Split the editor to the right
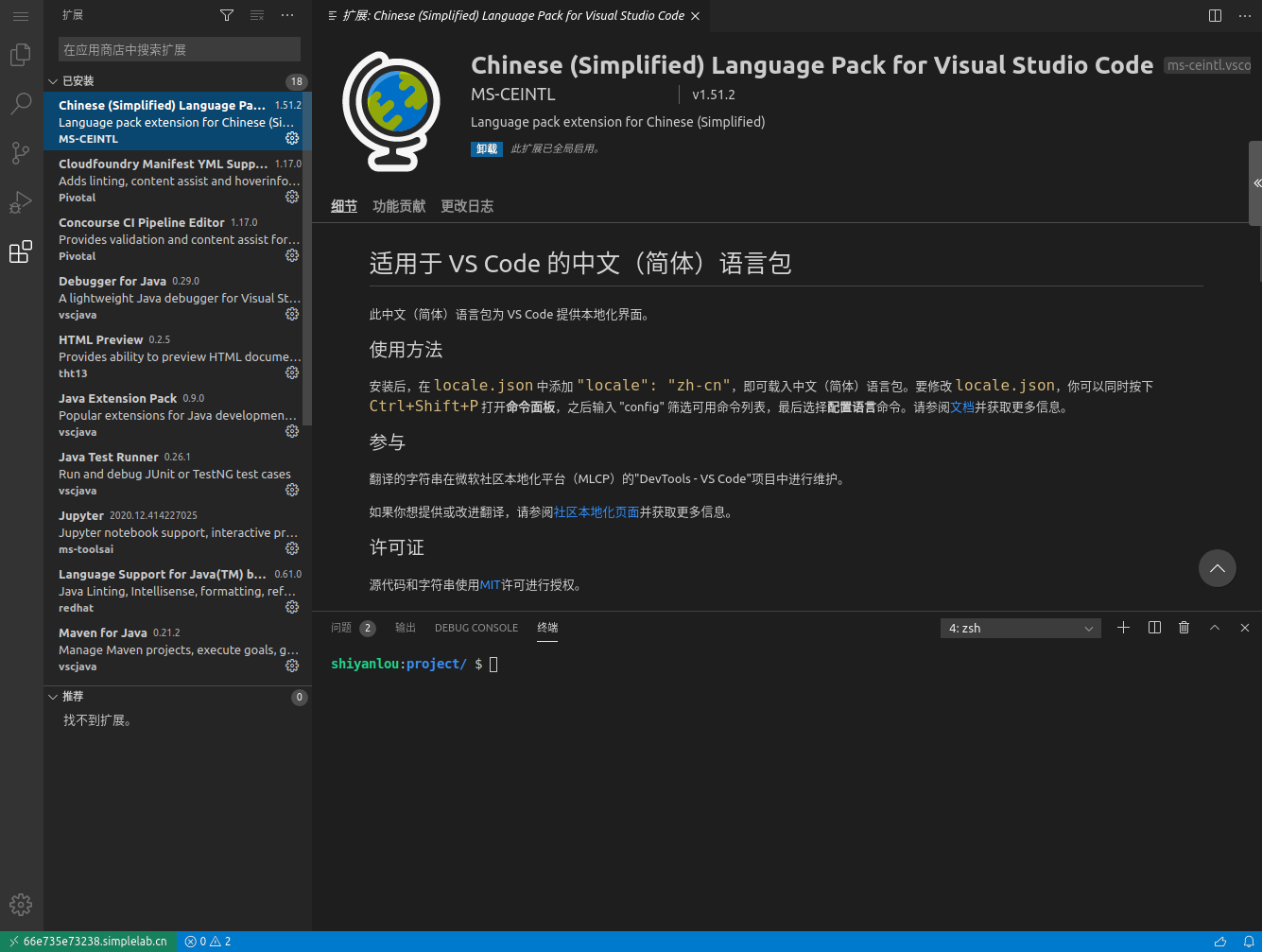This screenshot has height=952, width=1262. point(1216,16)
